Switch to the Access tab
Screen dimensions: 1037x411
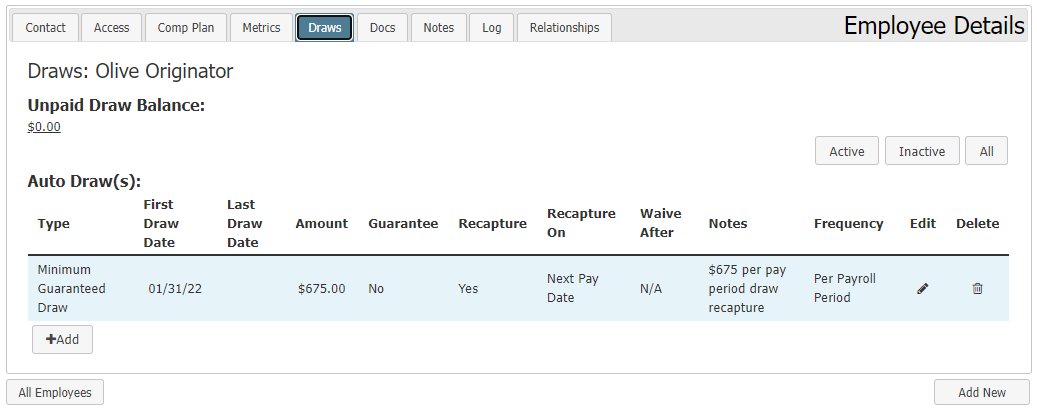111,27
